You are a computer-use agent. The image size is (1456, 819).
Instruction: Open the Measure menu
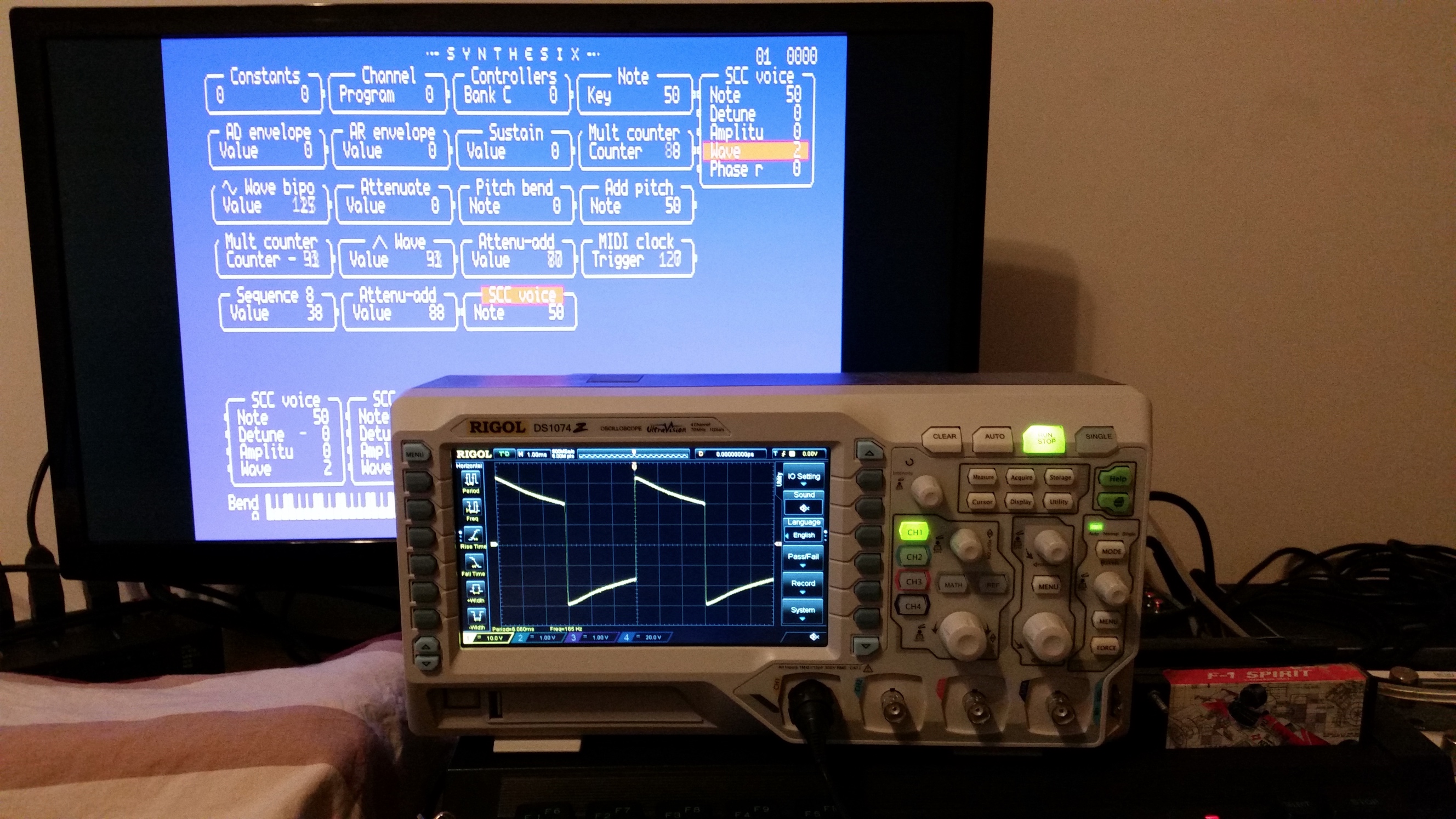tap(983, 477)
